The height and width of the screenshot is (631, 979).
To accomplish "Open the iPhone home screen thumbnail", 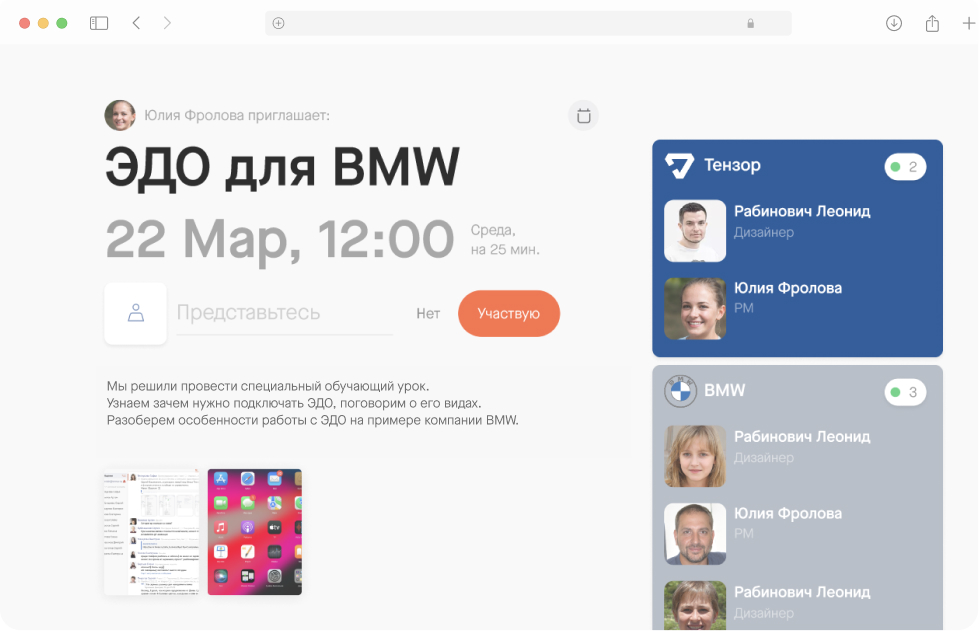I will click(254, 531).
